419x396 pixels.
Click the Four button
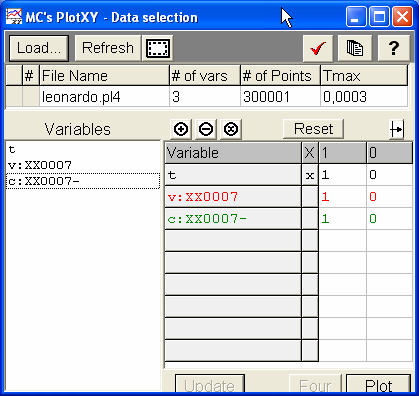click(315, 383)
